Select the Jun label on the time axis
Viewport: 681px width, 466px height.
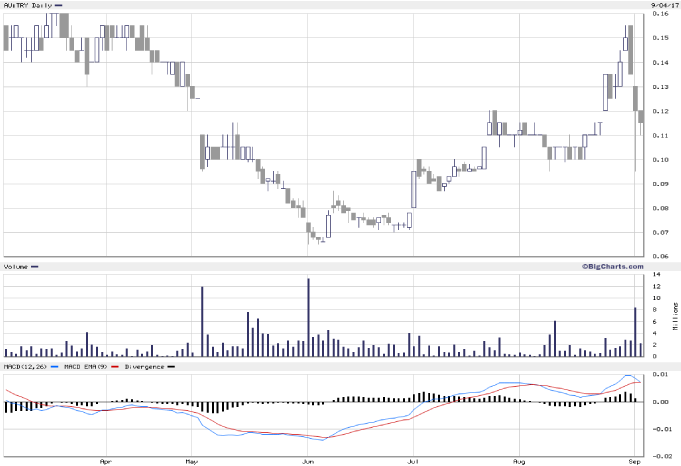(x=308, y=462)
